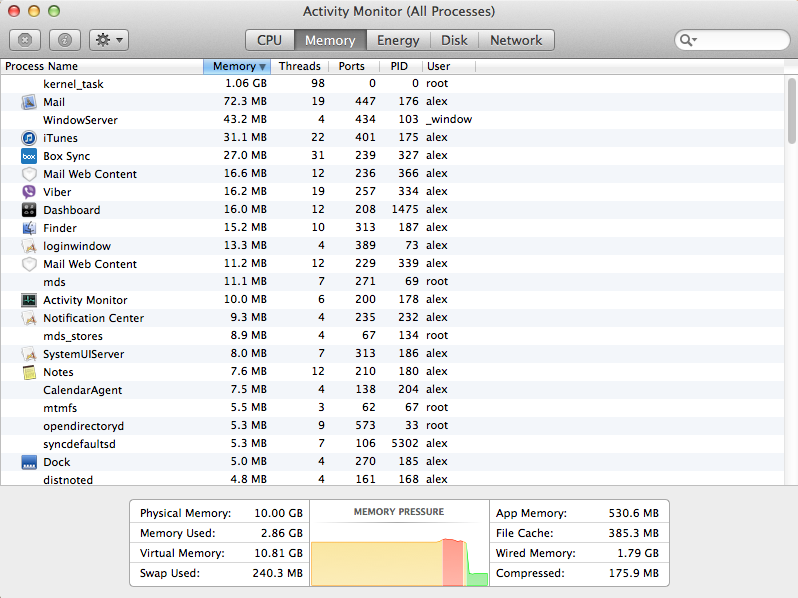Switch to the CPU tab

pyautogui.click(x=270, y=40)
